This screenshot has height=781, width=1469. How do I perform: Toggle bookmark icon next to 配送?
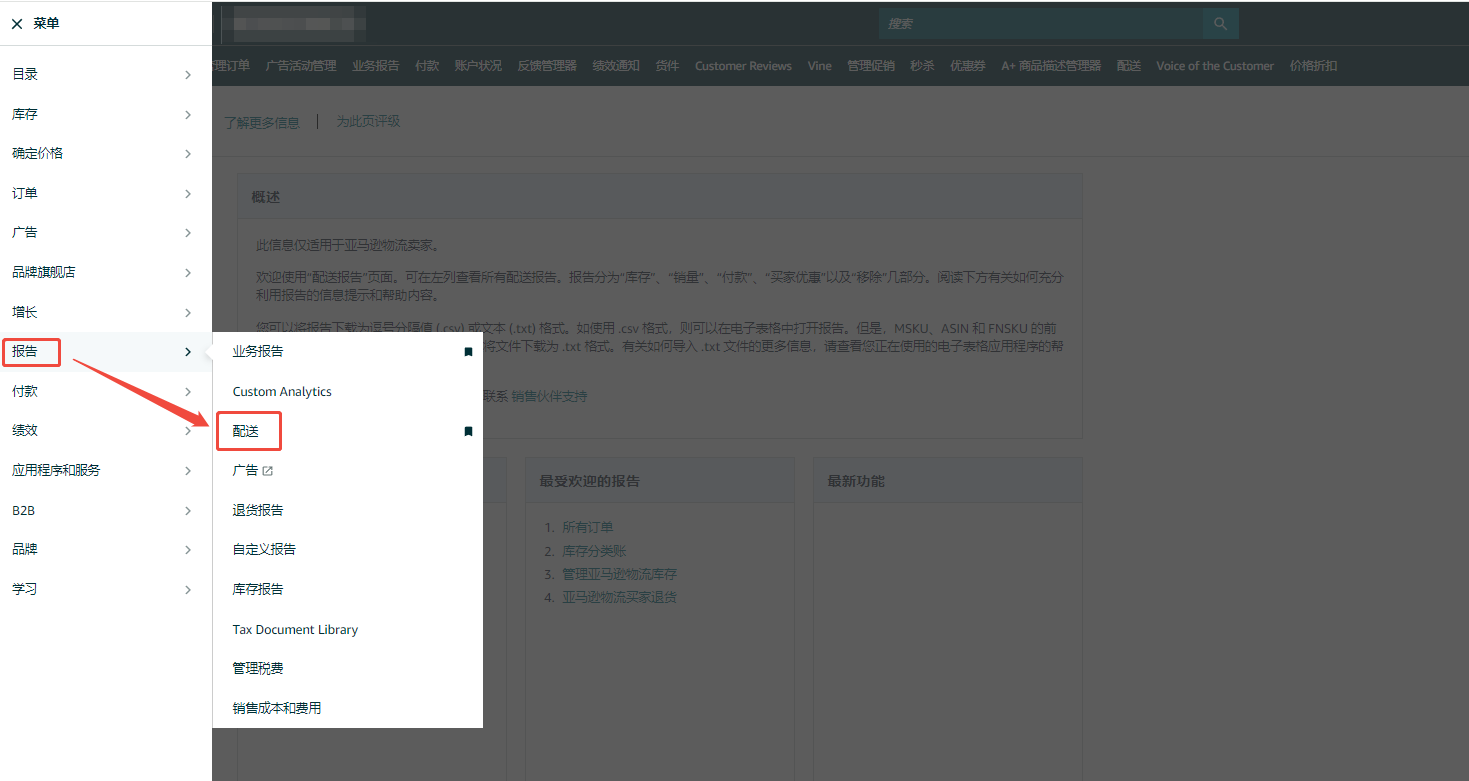coord(467,431)
